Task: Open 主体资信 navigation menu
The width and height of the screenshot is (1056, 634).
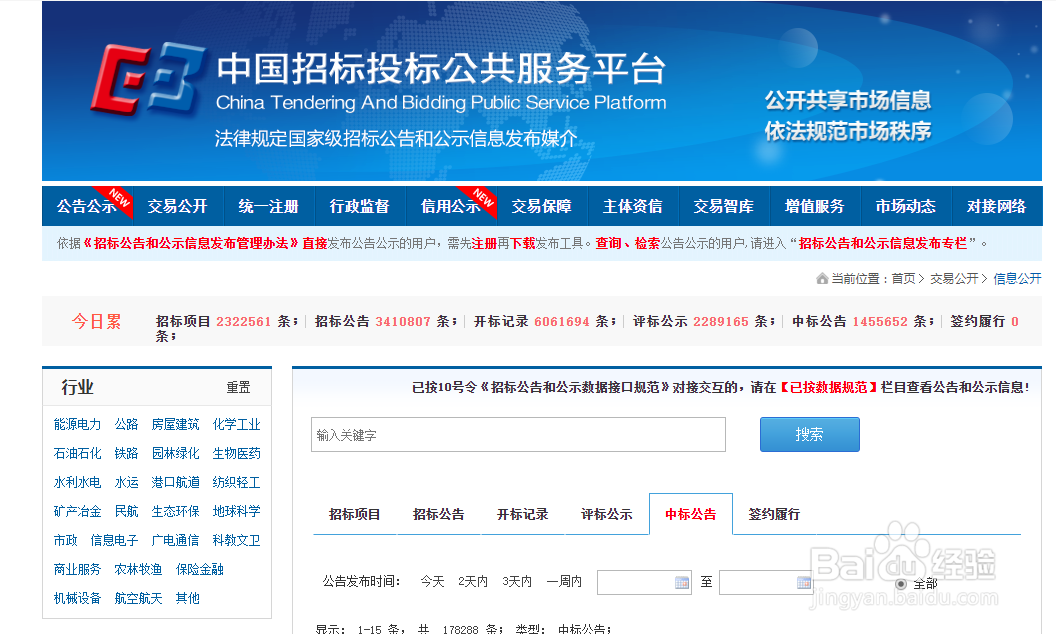Action: tap(632, 206)
